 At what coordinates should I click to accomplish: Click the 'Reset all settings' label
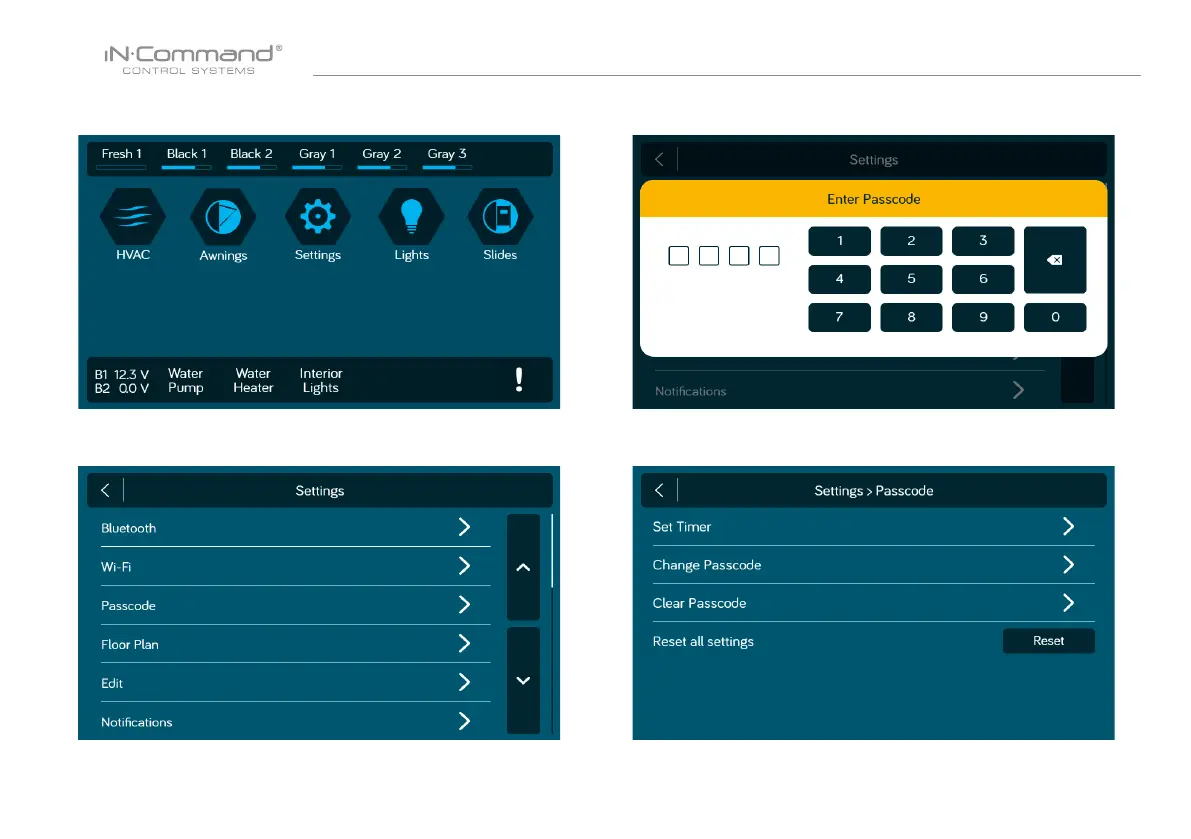click(703, 642)
